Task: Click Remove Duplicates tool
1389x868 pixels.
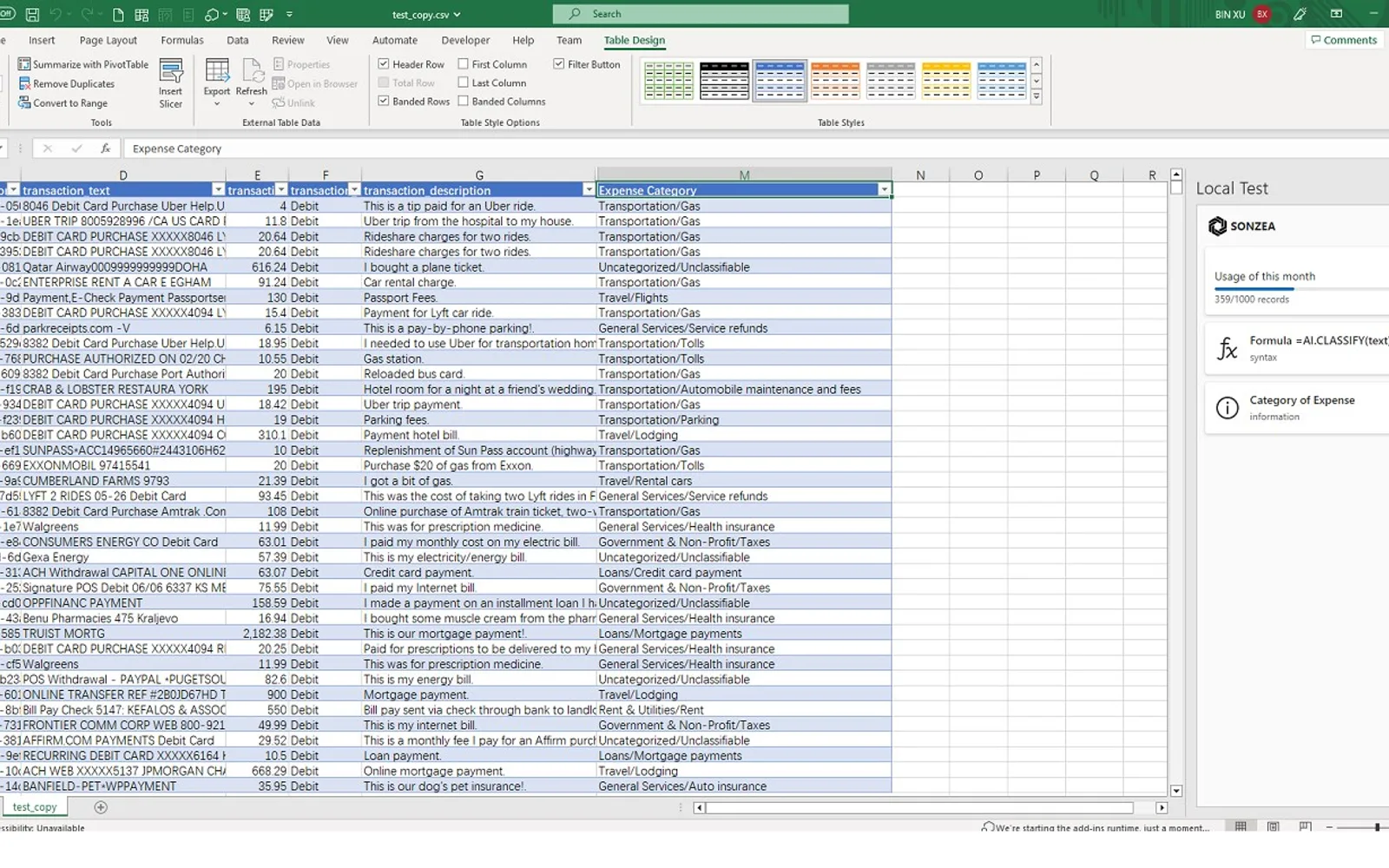Action: [67, 84]
